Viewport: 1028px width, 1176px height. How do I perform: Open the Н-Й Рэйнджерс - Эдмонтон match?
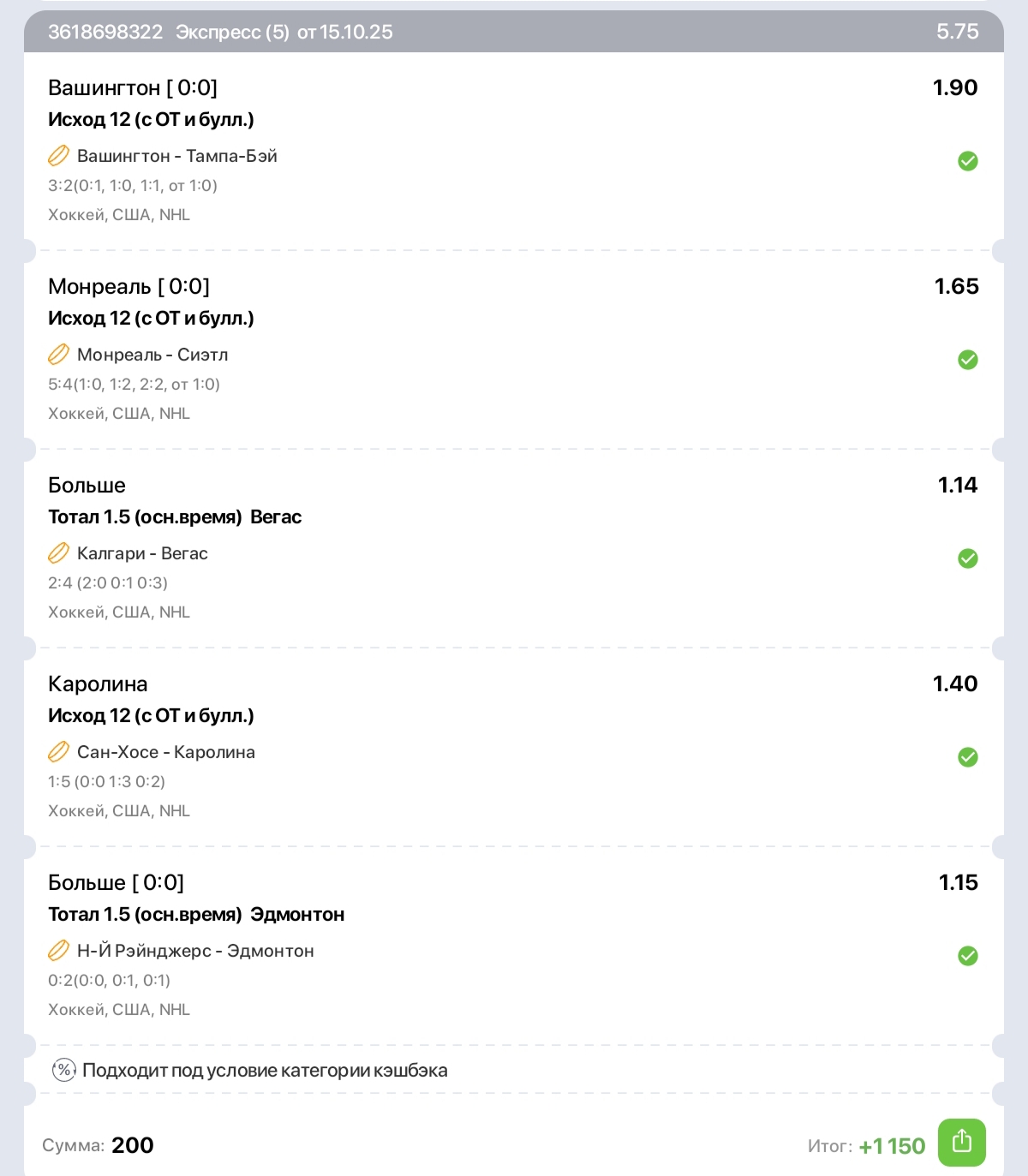(195, 951)
